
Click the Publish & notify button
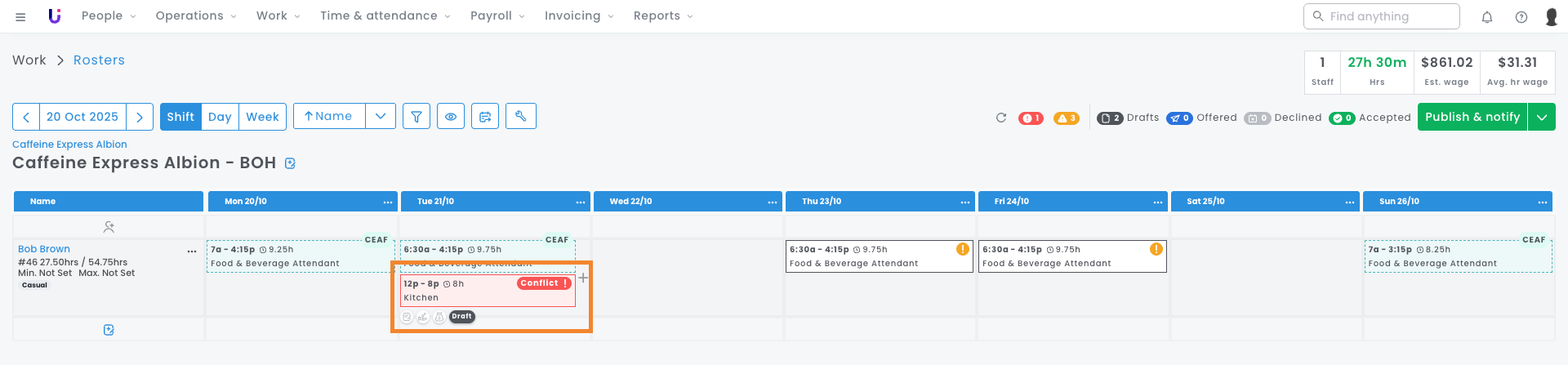pyautogui.click(x=1472, y=117)
